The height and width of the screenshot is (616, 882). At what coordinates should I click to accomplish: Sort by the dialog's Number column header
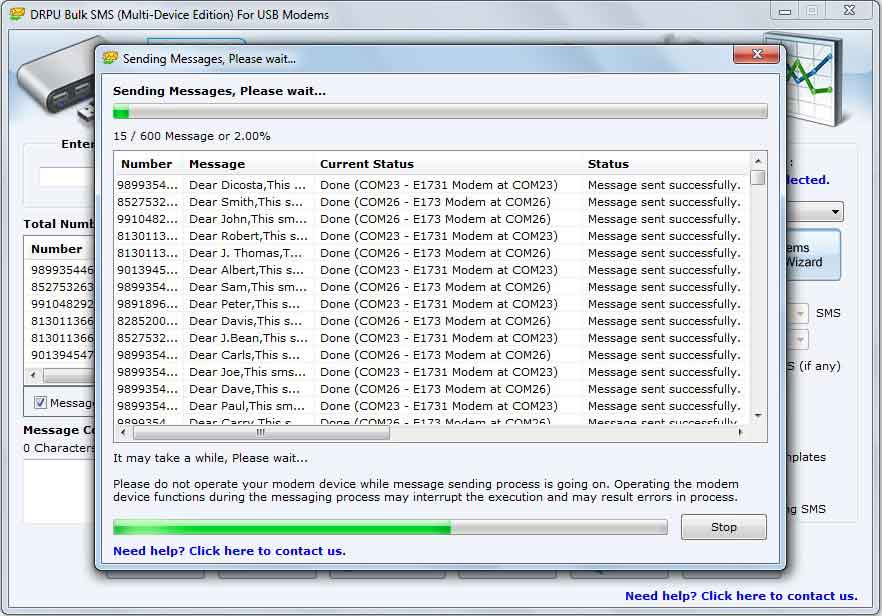(147, 164)
